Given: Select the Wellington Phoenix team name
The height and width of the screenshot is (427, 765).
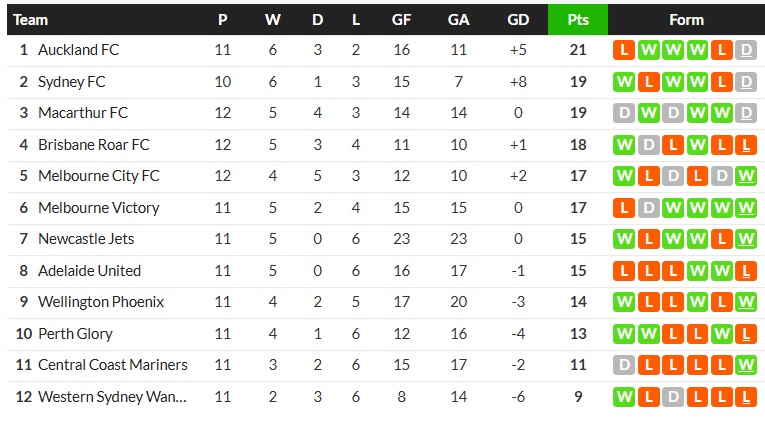Looking at the screenshot, I should (100, 302).
